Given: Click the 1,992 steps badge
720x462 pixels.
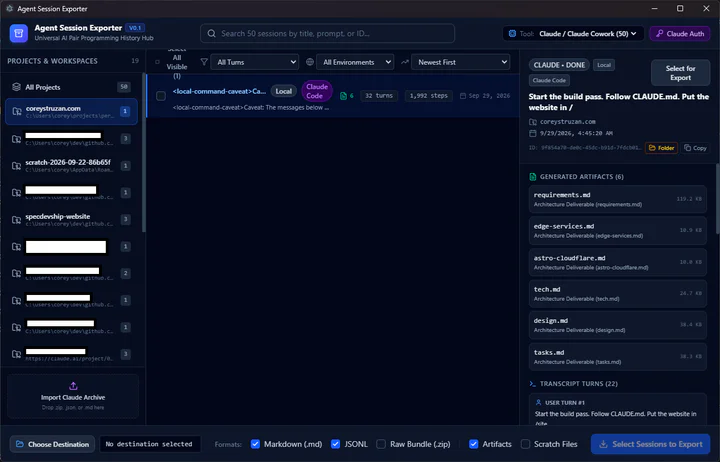Looking at the screenshot, I should coord(428,96).
